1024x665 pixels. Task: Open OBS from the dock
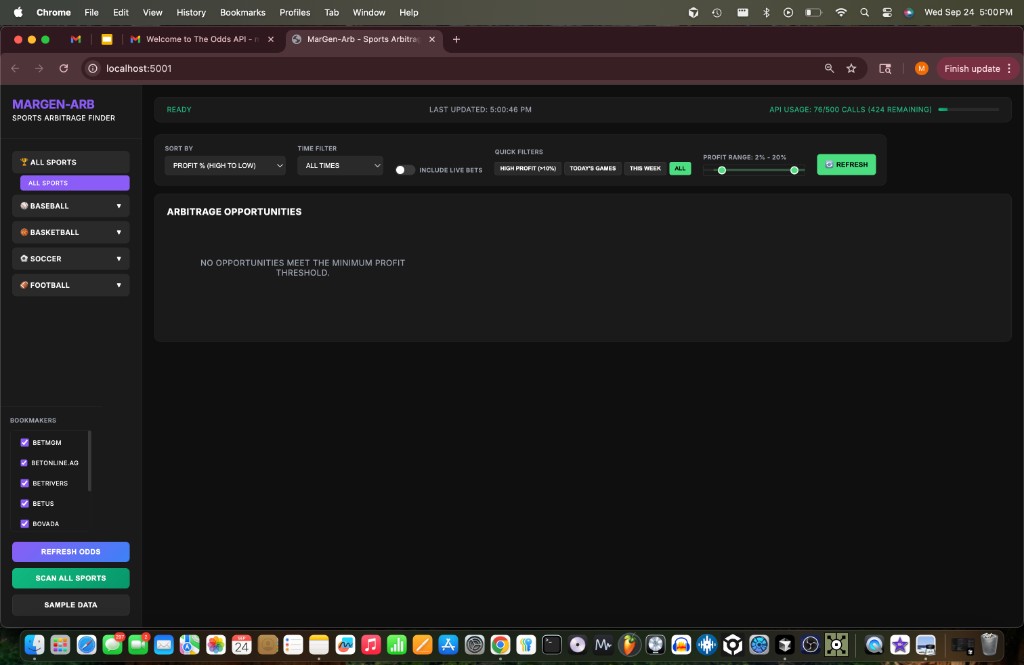810,645
